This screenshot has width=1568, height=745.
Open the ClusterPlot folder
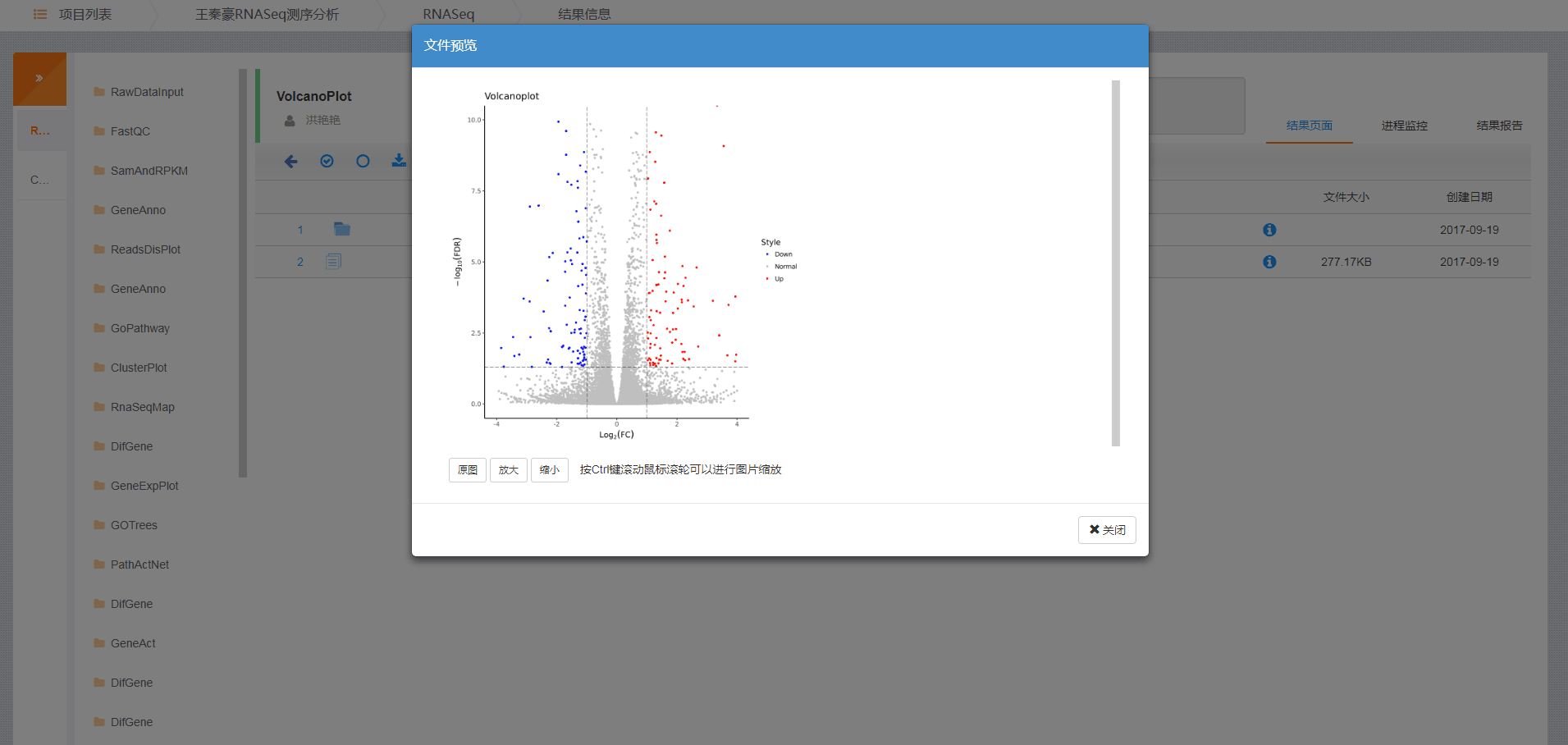(x=139, y=368)
